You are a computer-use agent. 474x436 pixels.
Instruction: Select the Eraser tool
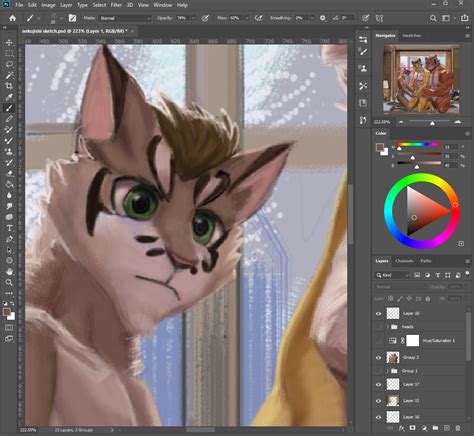click(9, 174)
